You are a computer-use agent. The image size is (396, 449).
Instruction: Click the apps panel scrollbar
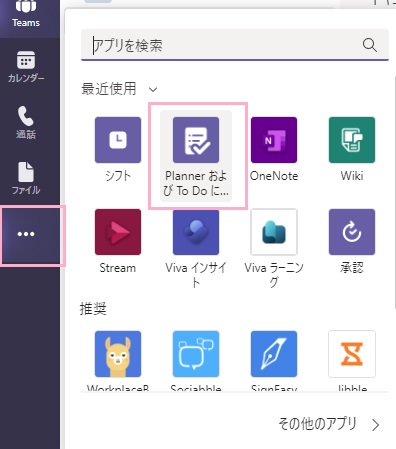click(x=395, y=192)
